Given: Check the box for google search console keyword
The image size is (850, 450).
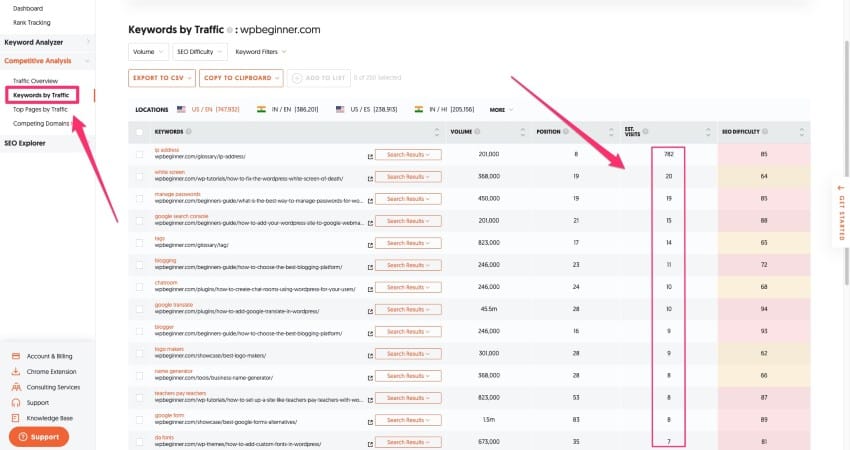Looking at the screenshot, I should [140, 221].
